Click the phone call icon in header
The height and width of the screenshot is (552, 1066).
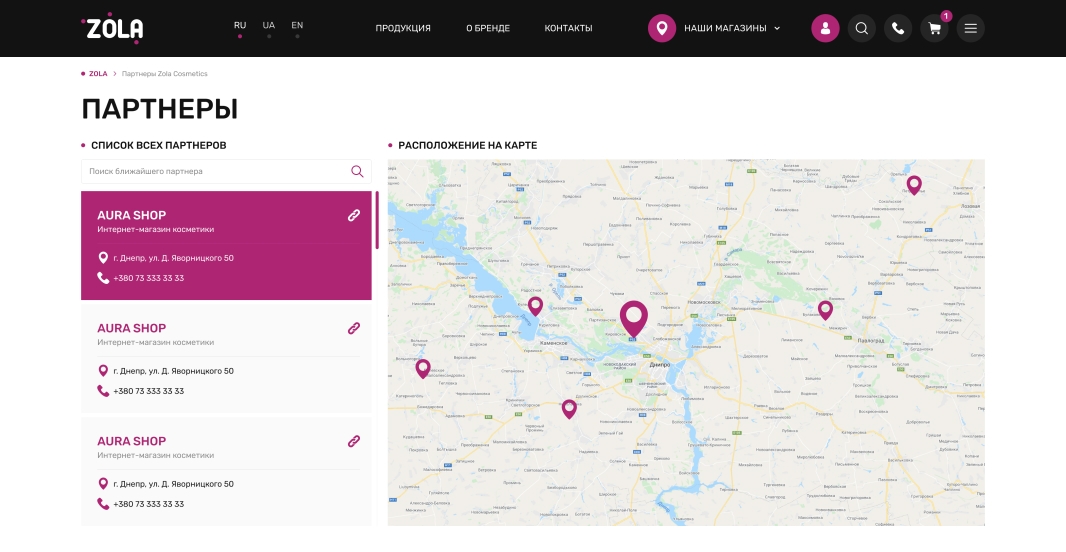click(x=898, y=28)
